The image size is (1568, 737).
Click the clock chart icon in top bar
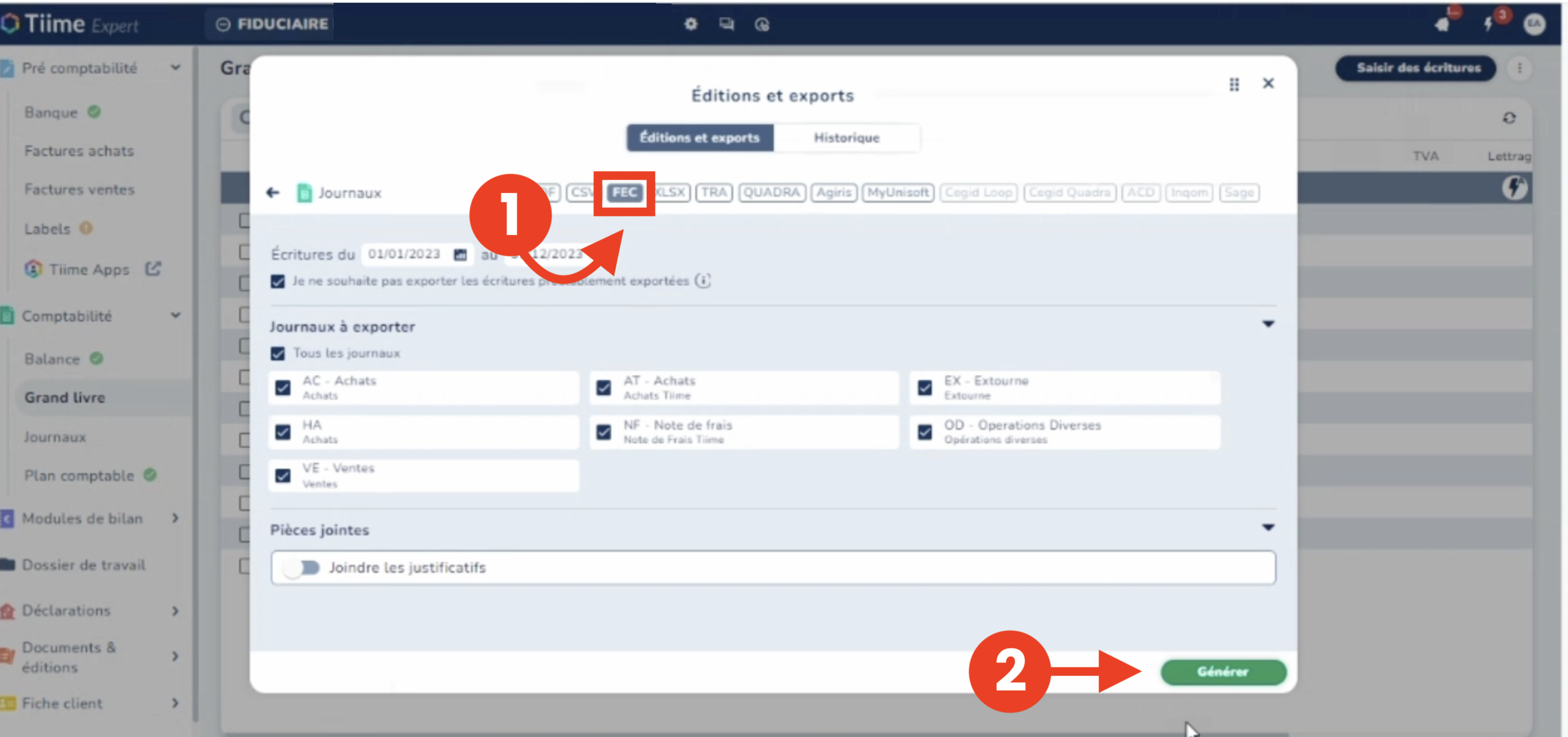click(x=762, y=24)
